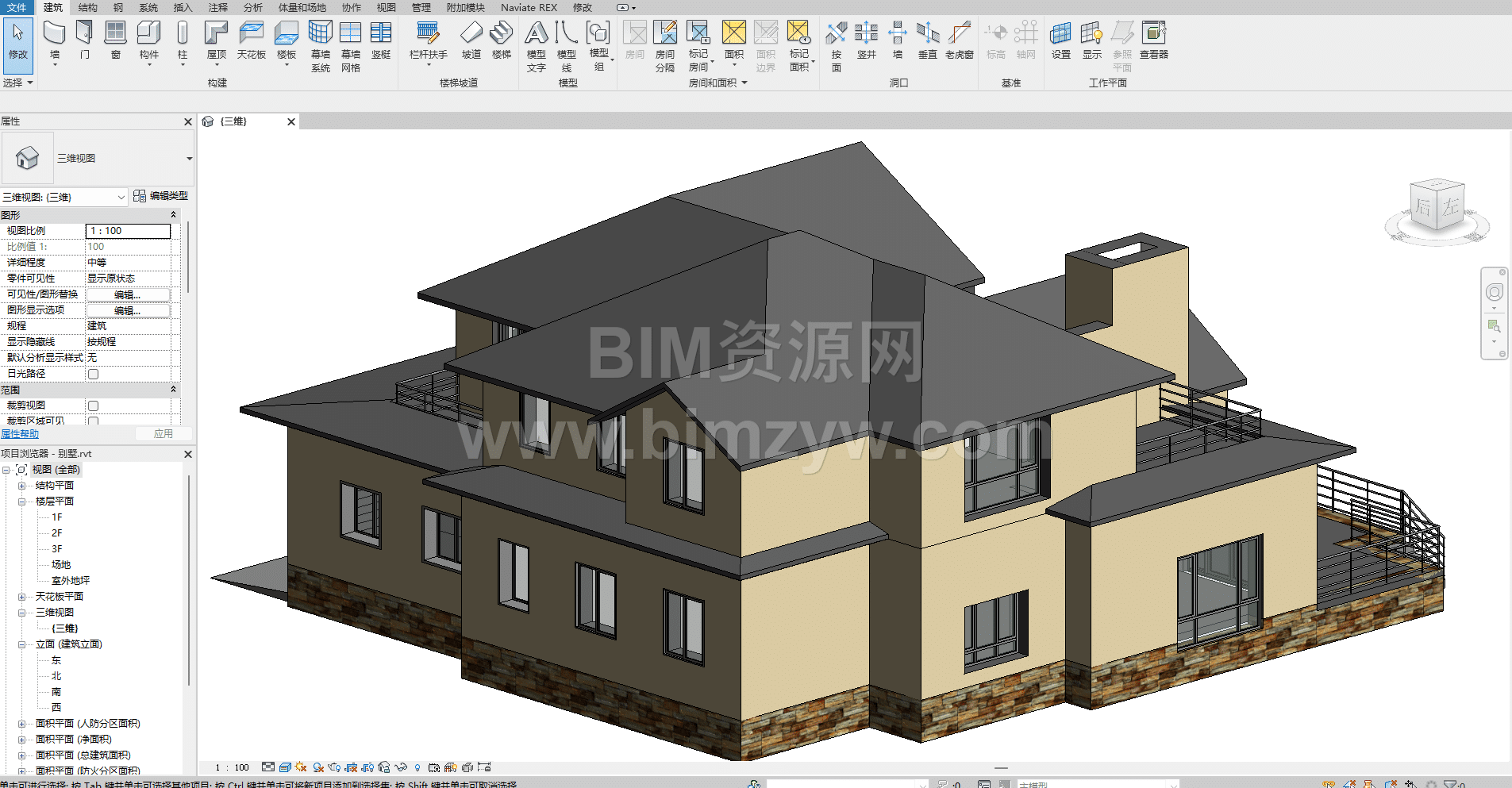This screenshot has height=788, width=1512.
Task: Toggle the 裁剪区域可见 checkbox
Action: [94, 421]
